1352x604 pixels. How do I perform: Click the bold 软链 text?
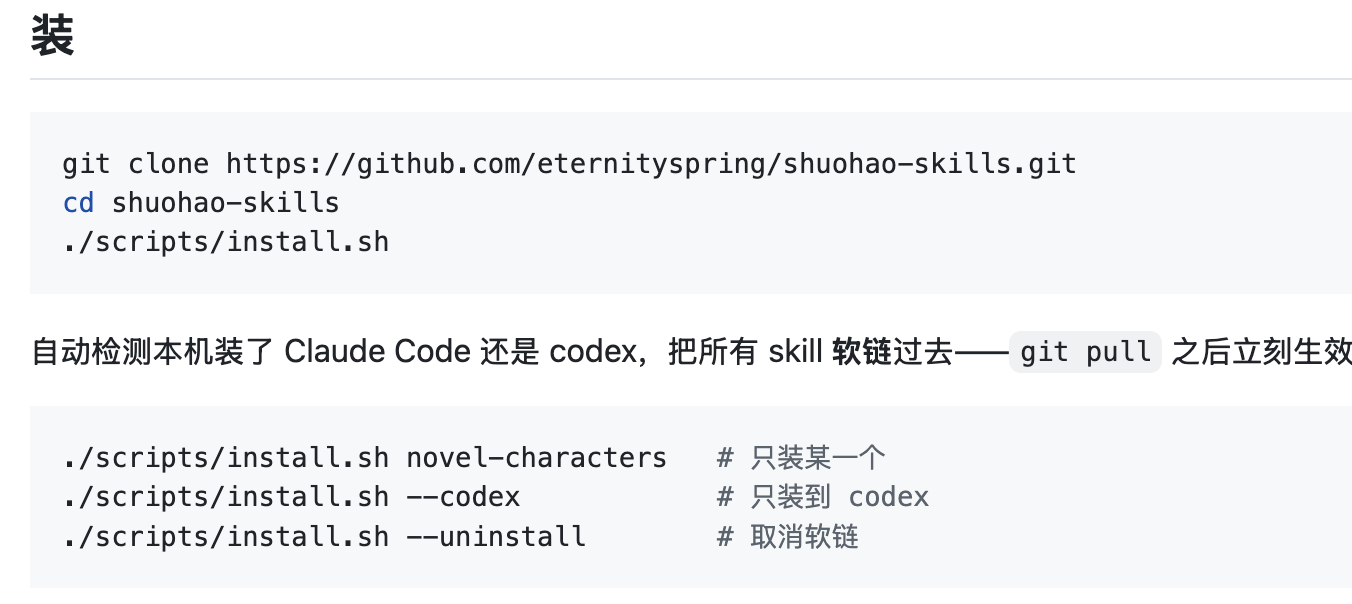click(861, 352)
